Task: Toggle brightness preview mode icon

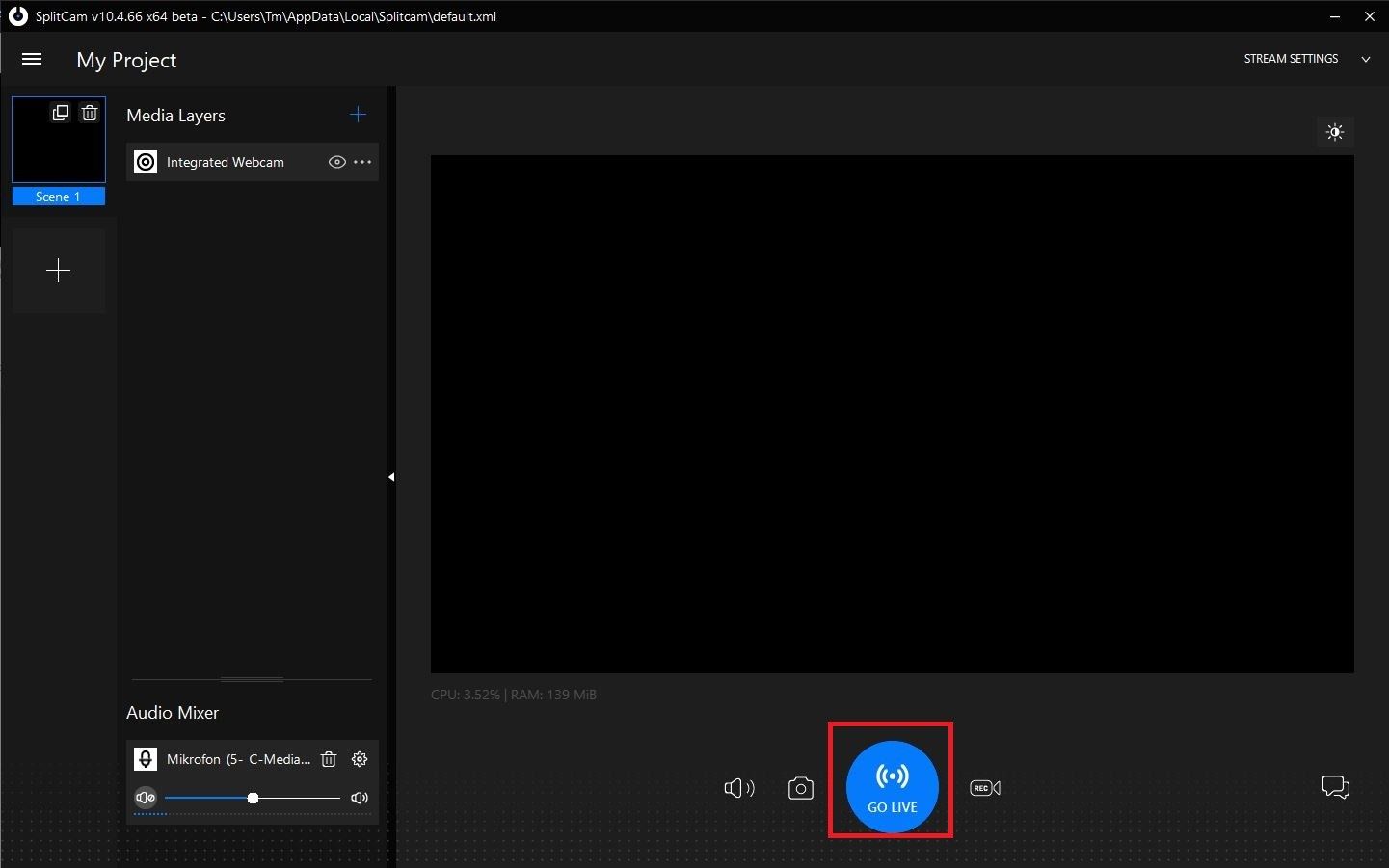Action: tap(1335, 132)
